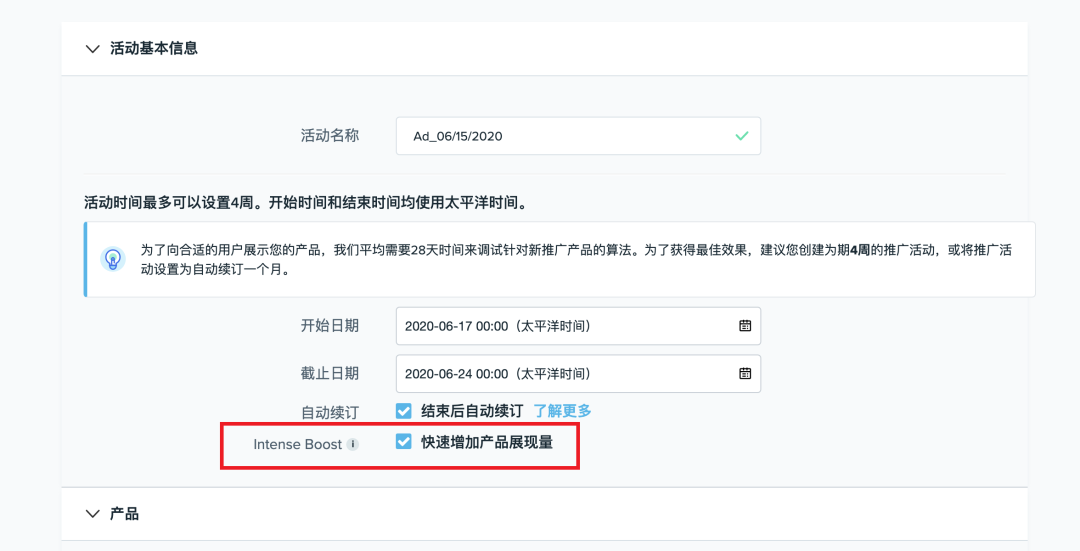Click the 活动名称 input field
This screenshot has width=1080, height=551.
click(x=578, y=136)
